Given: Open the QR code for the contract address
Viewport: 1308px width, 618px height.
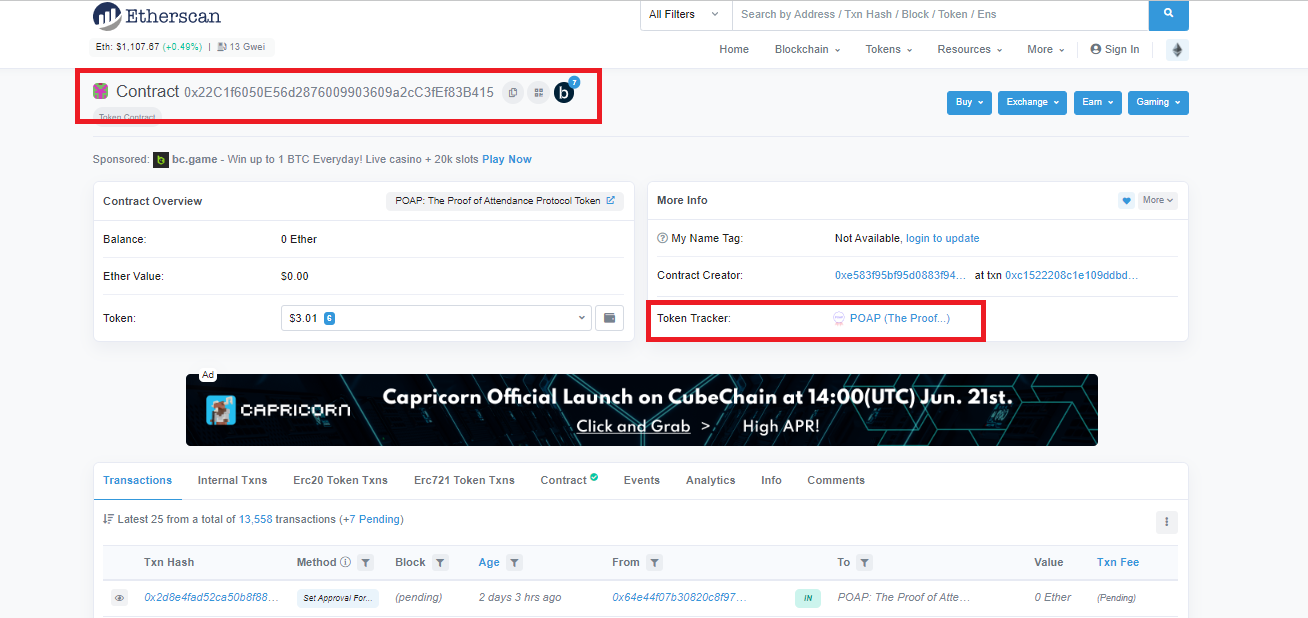Looking at the screenshot, I should point(538,93).
